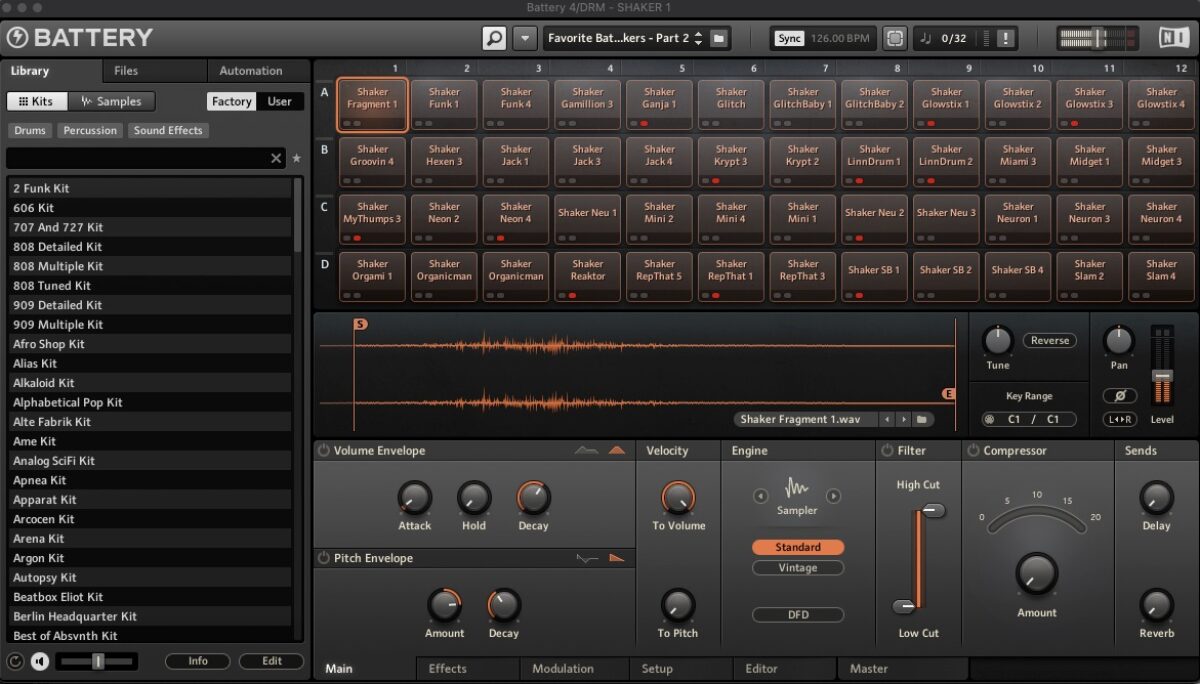Filter library by Drums tag
The width and height of the screenshot is (1200, 684).
tap(30, 131)
